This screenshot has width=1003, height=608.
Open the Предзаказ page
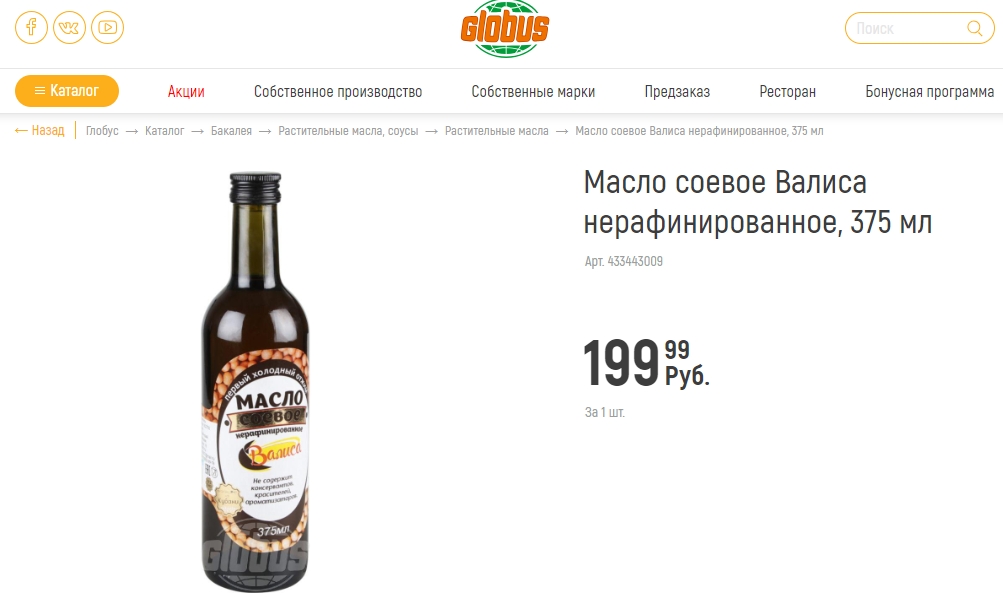click(x=677, y=92)
